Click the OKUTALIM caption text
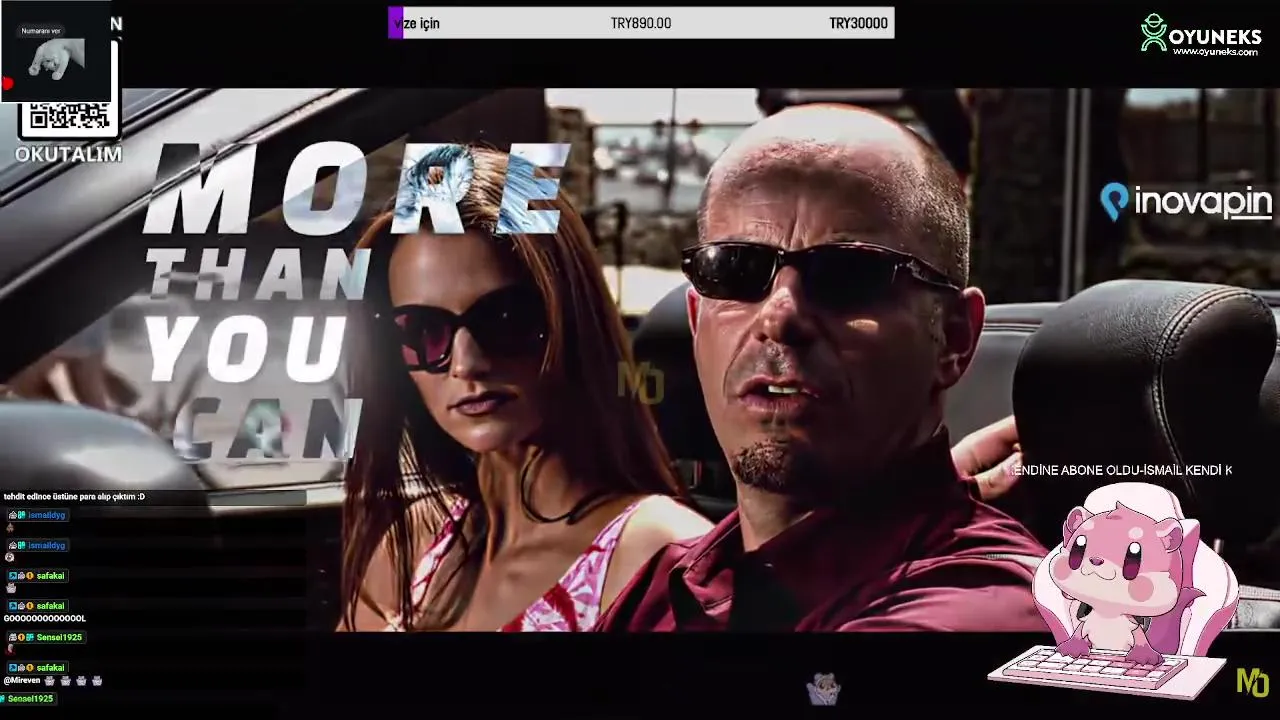 pos(68,154)
